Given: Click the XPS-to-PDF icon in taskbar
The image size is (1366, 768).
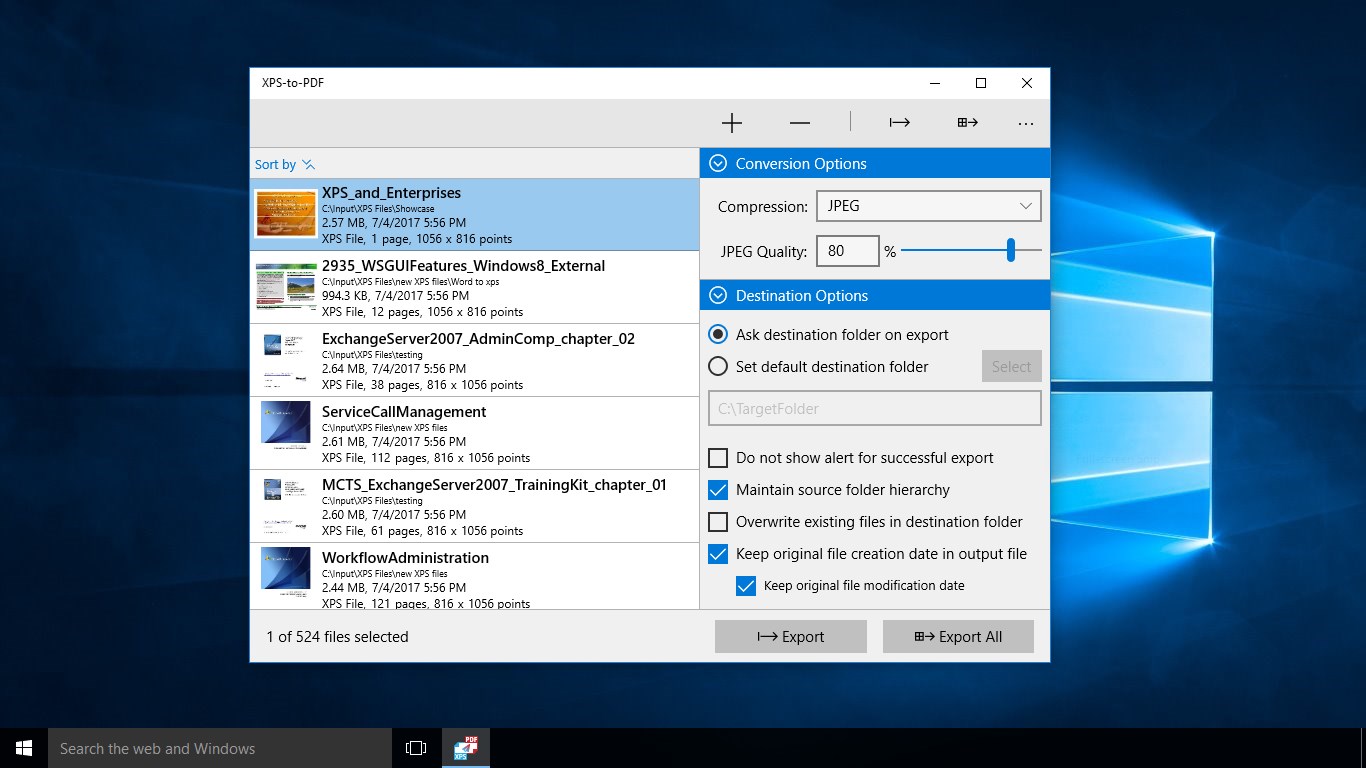Looking at the screenshot, I should 466,748.
